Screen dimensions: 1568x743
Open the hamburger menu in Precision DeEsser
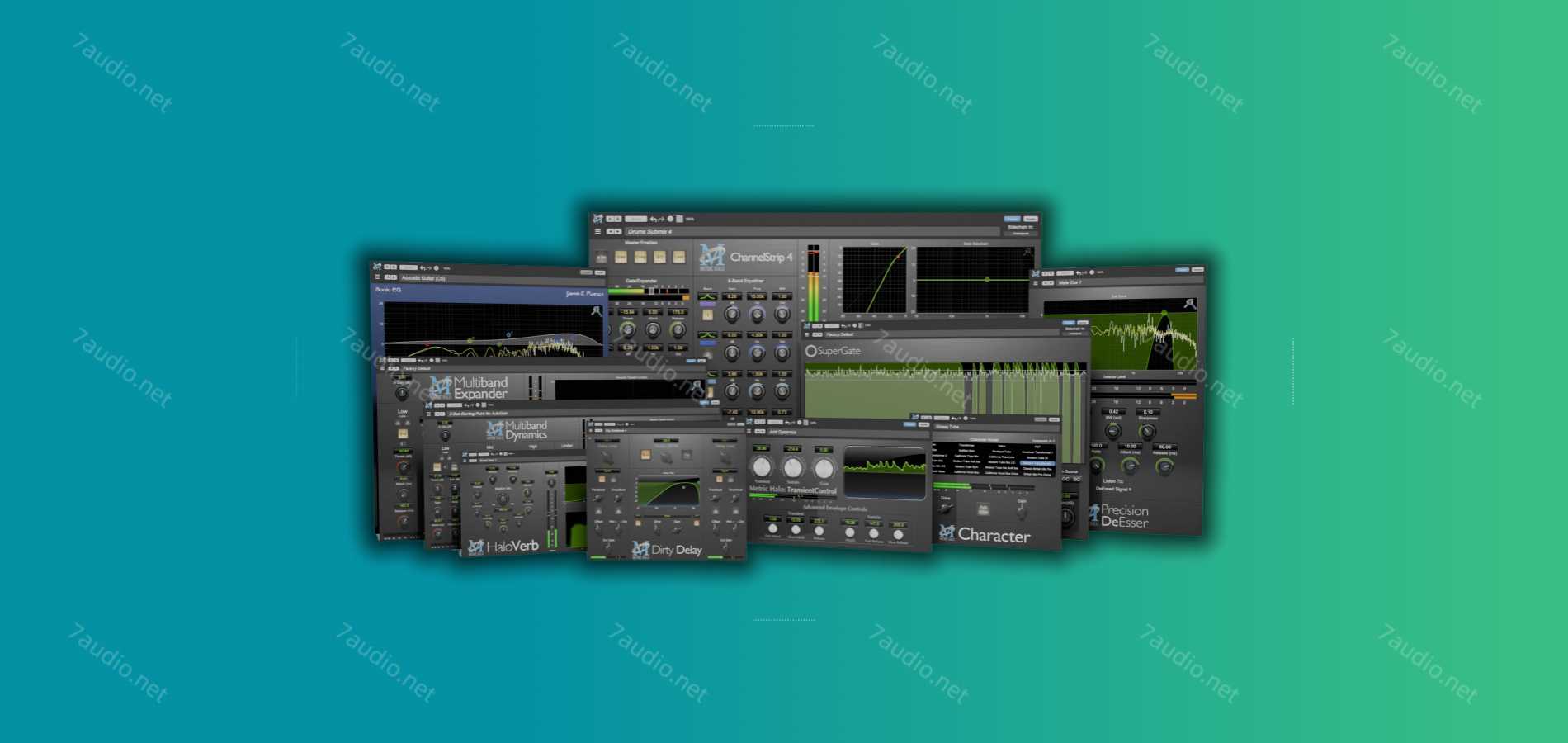tap(1036, 283)
